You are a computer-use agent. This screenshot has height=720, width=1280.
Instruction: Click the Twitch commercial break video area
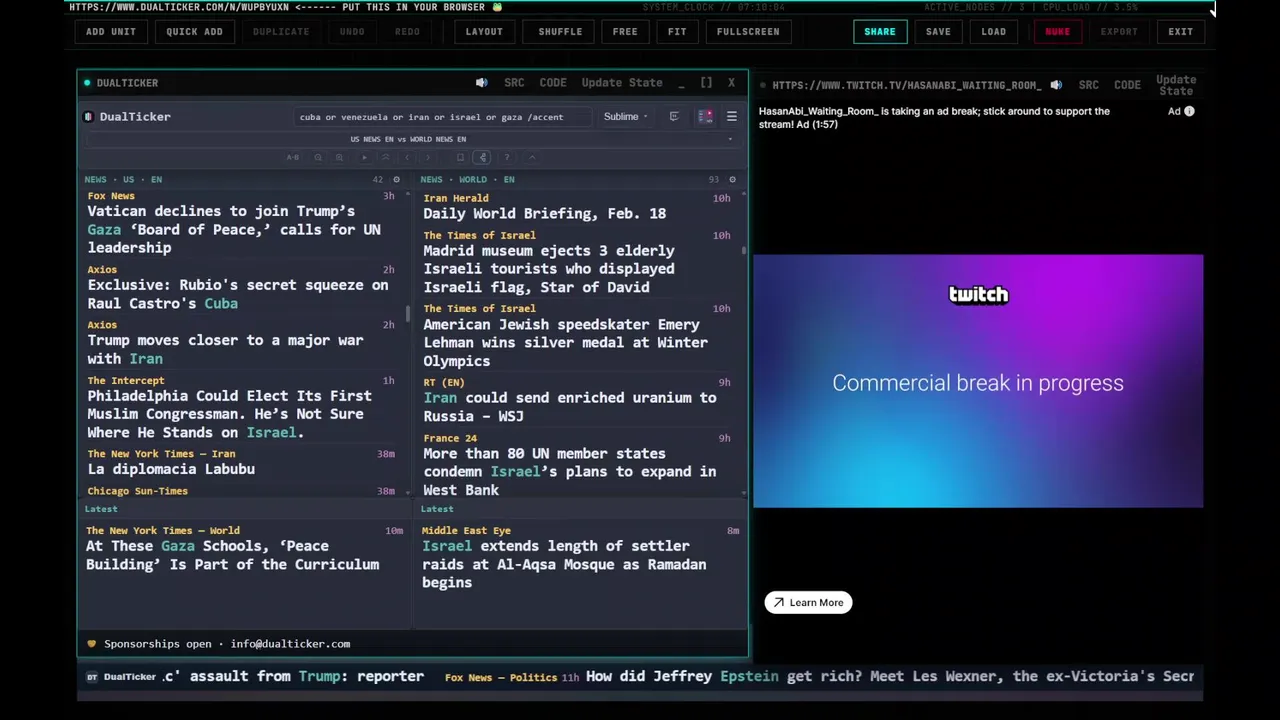click(x=978, y=381)
